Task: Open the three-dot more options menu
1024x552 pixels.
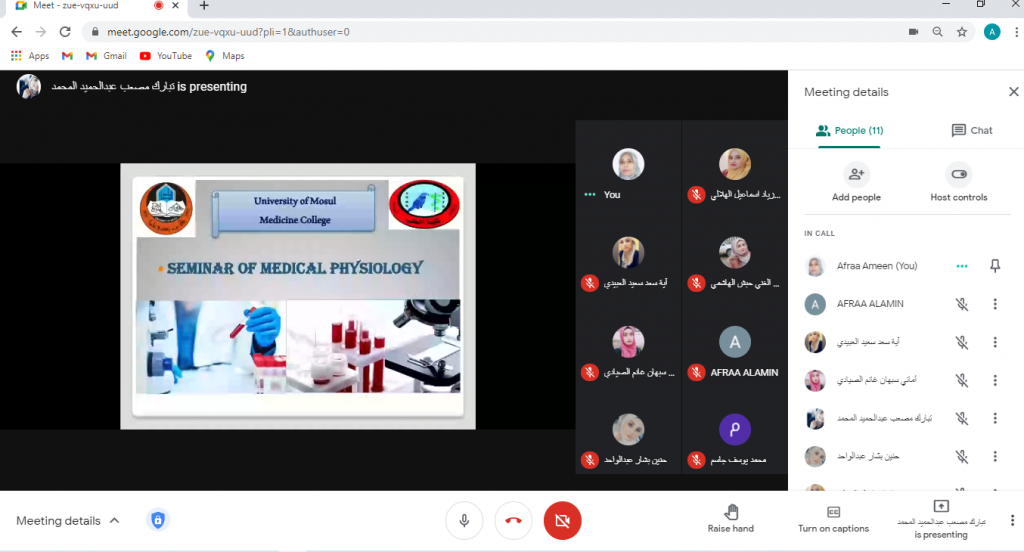Action: (1012, 520)
